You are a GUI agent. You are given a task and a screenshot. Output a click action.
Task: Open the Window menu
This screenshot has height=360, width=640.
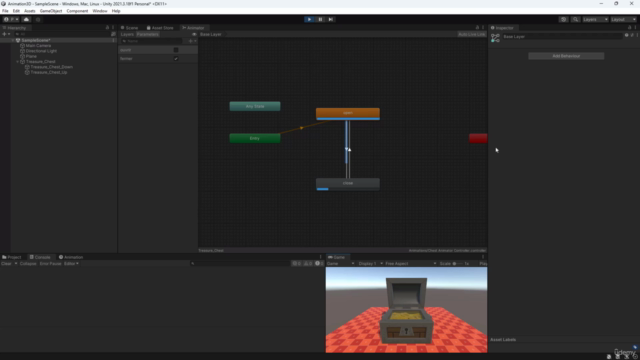[x=100, y=11]
